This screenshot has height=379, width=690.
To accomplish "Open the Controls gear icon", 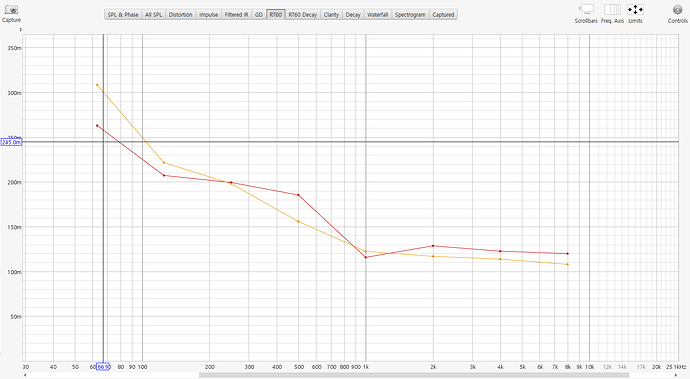I will (677, 10).
